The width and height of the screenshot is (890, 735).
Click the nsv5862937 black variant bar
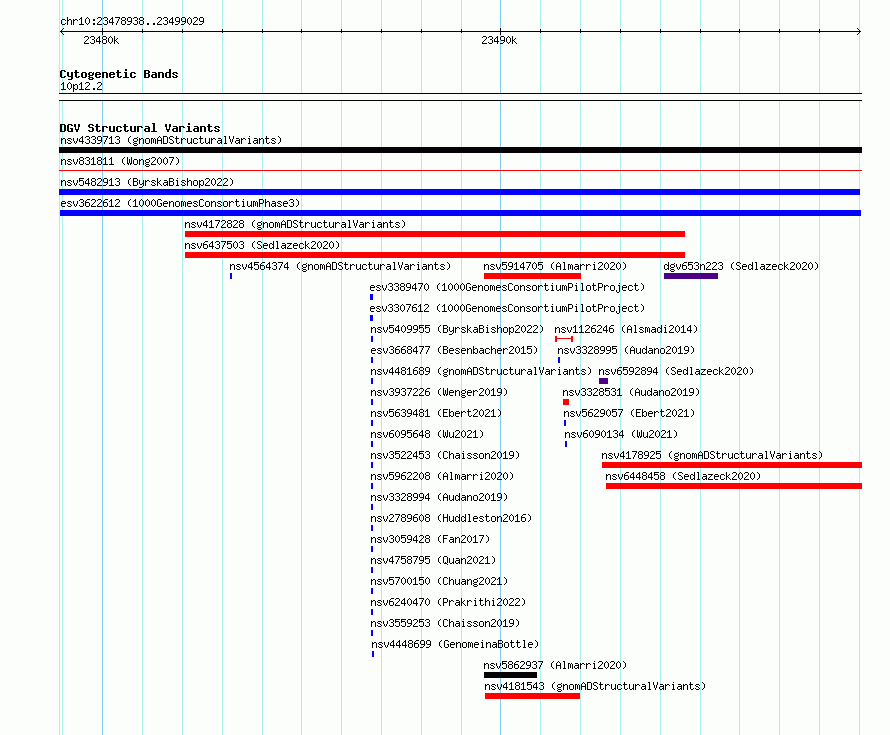point(510,675)
